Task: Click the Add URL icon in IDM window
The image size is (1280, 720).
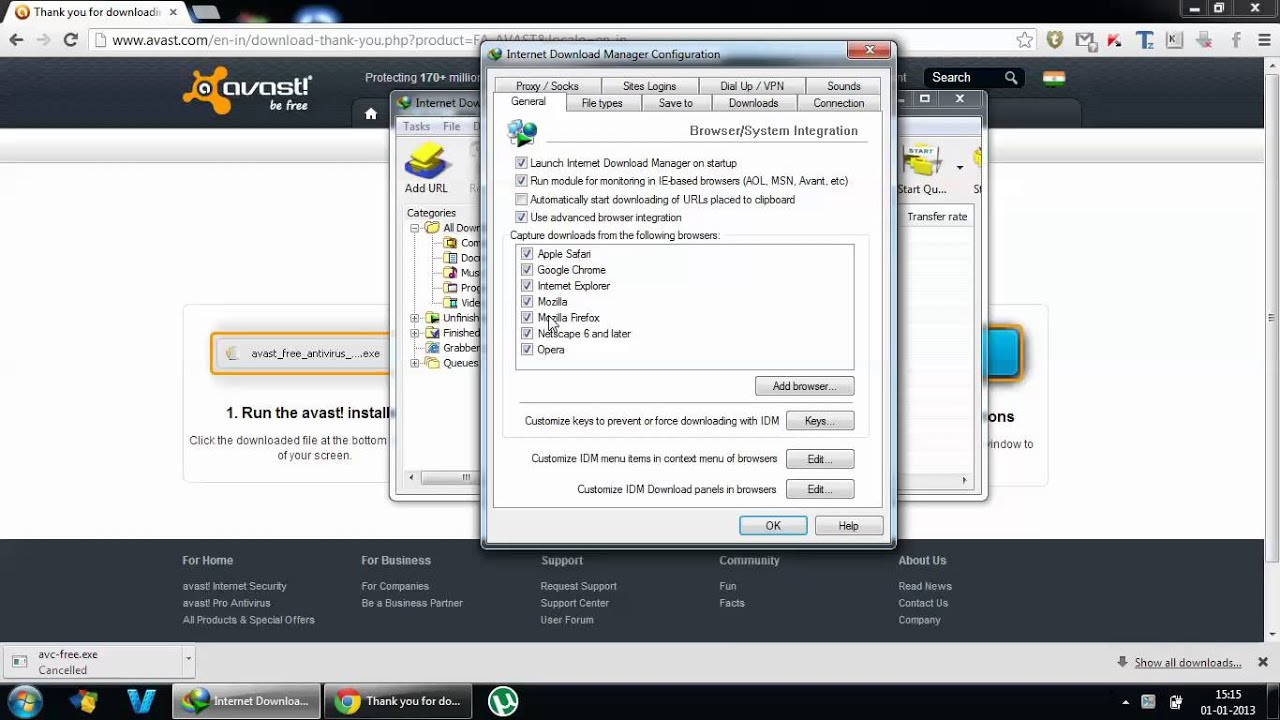Action: [x=427, y=163]
